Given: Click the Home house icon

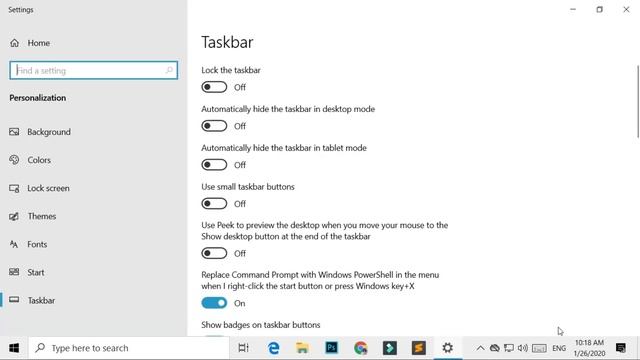Looking at the screenshot, I should pyautogui.click(x=14, y=43).
